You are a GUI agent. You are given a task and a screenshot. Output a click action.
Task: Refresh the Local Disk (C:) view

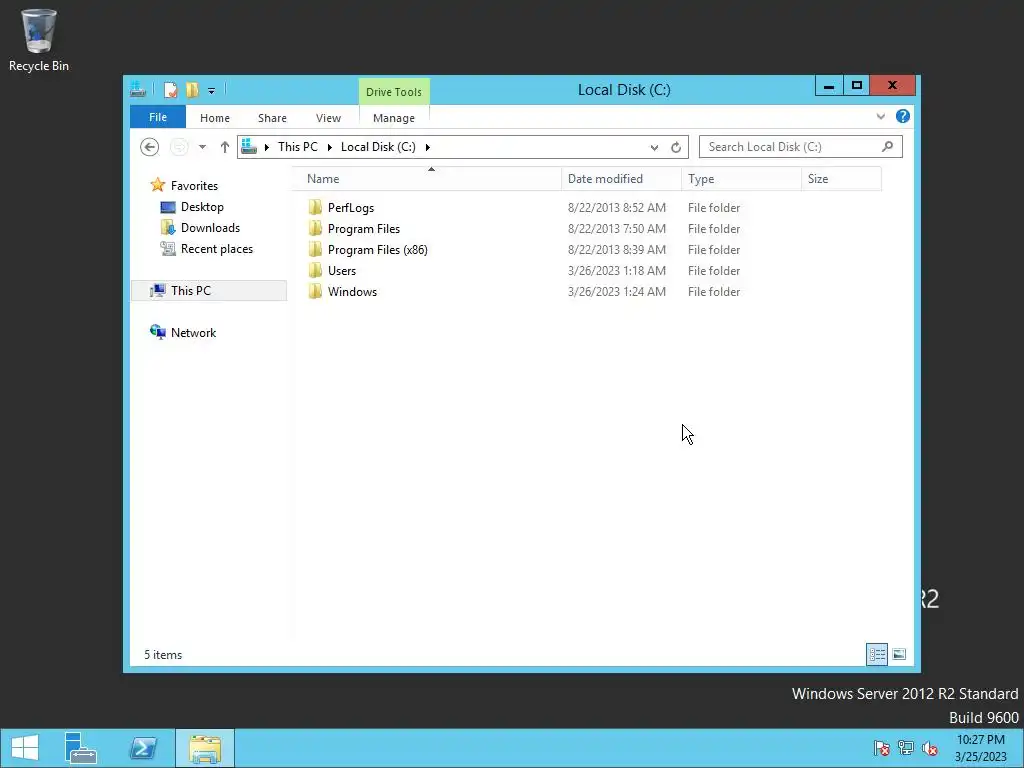coord(676,148)
